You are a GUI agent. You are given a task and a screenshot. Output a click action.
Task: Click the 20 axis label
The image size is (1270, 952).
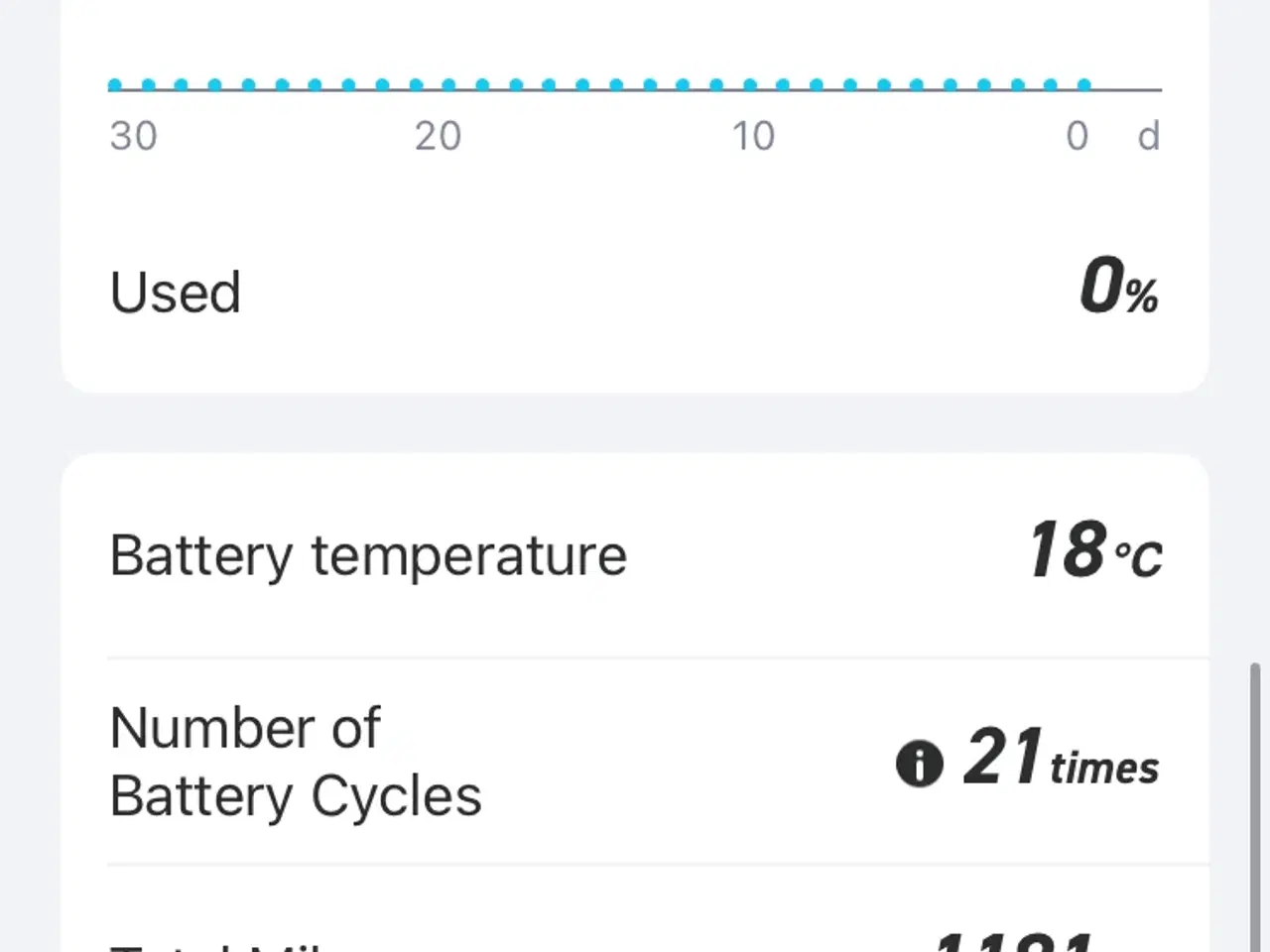coord(438,136)
